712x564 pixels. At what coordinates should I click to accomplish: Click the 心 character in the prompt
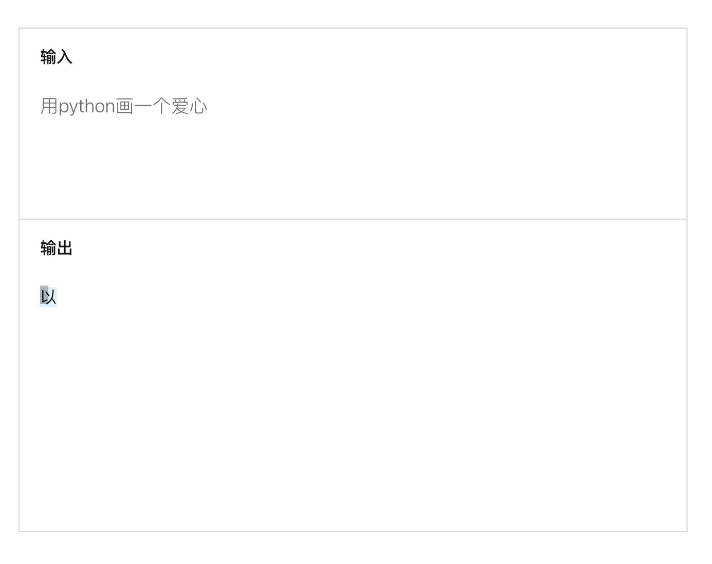coord(198,106)
